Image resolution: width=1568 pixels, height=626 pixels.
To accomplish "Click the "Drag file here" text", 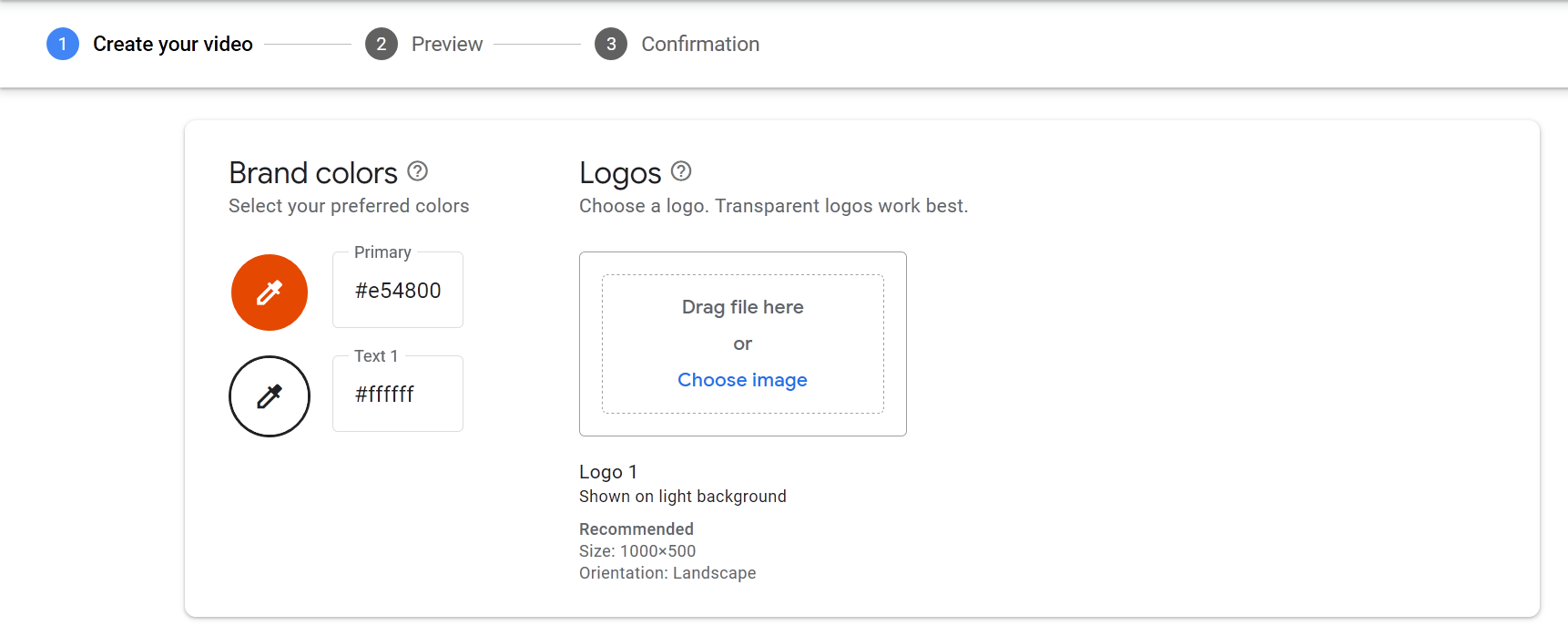I will tap(742, 307).
